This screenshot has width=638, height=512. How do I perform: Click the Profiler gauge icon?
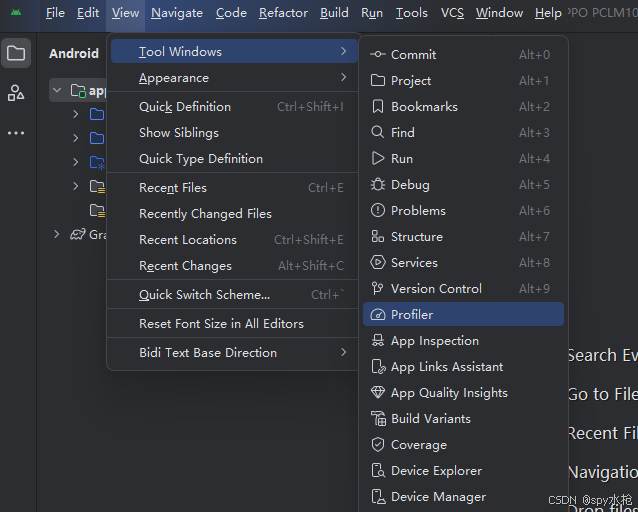point(378,315)
